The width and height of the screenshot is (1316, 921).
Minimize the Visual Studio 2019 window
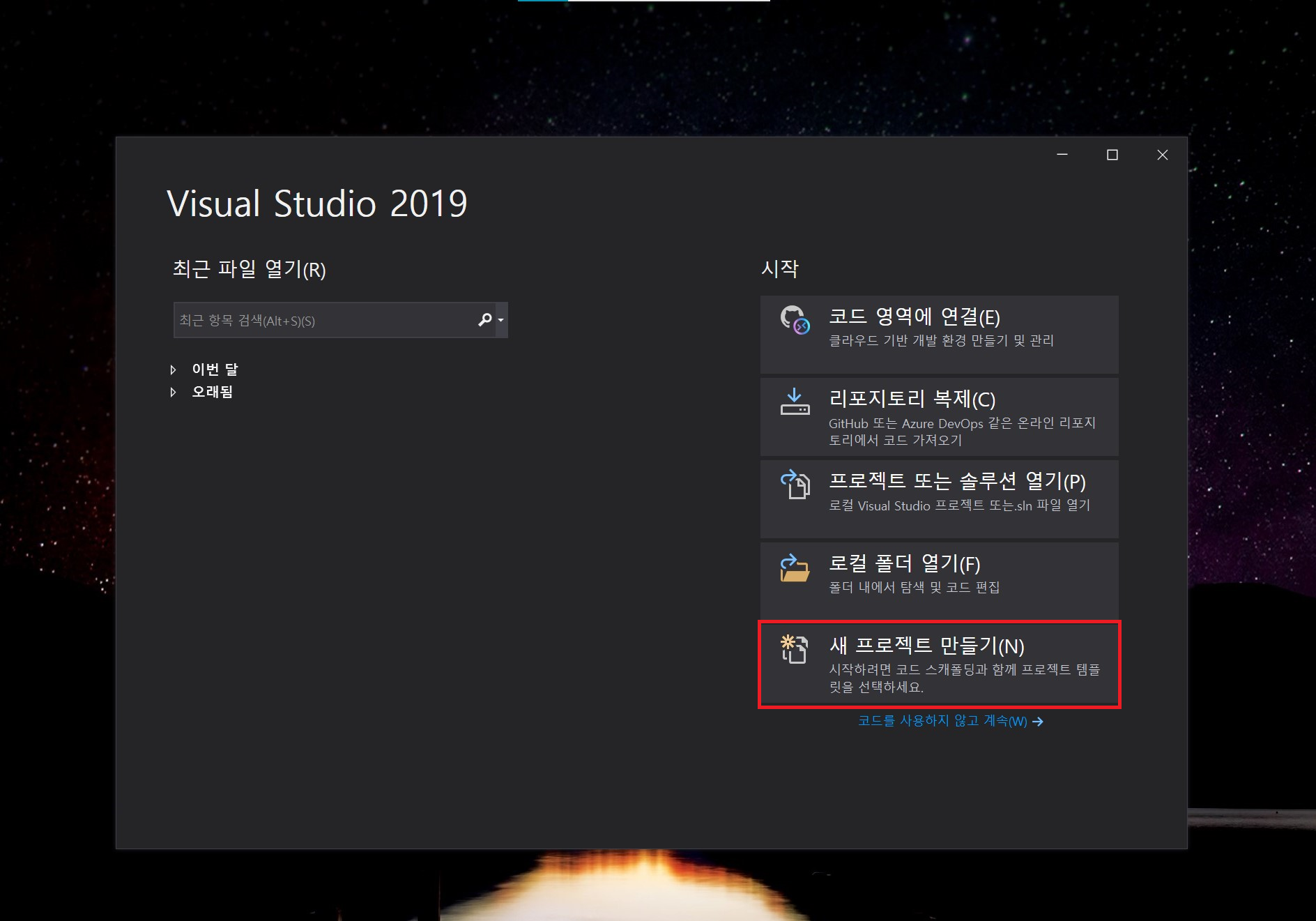coord(1062,155)
